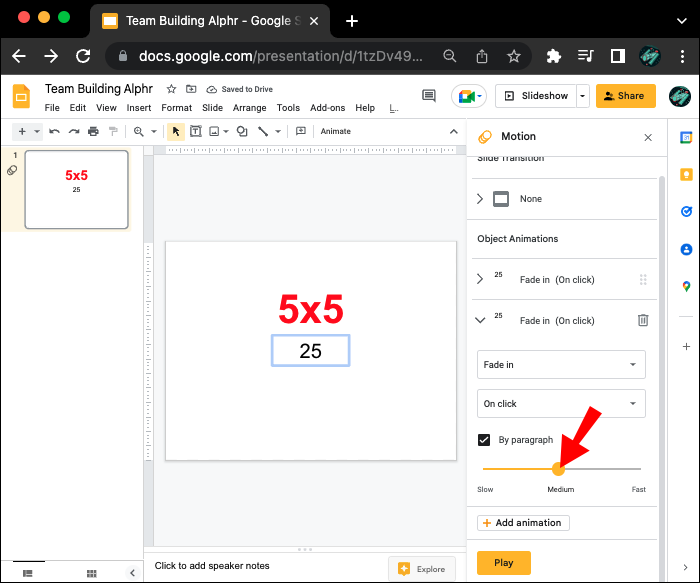Hide the menus with collapse arrow
The image size is (700, 583).
pos(453,131)
